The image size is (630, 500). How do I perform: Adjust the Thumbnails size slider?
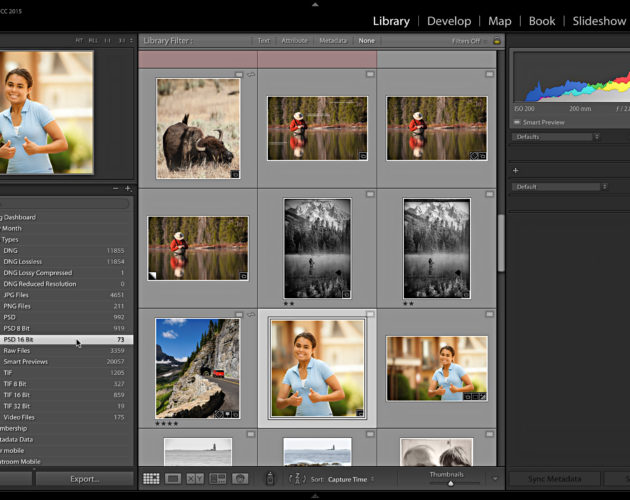pos(451,483)
